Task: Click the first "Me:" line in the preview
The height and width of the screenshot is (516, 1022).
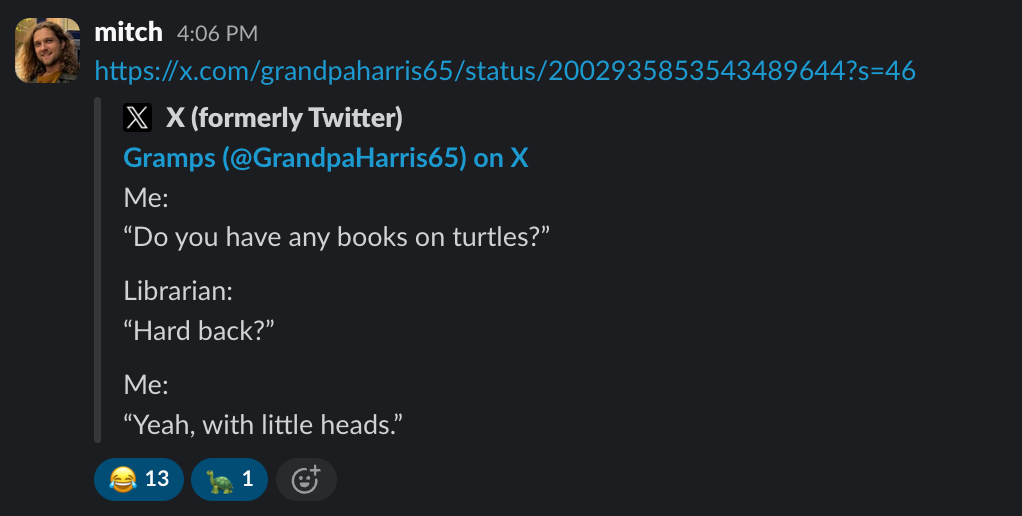Action: tap(146, 197)
